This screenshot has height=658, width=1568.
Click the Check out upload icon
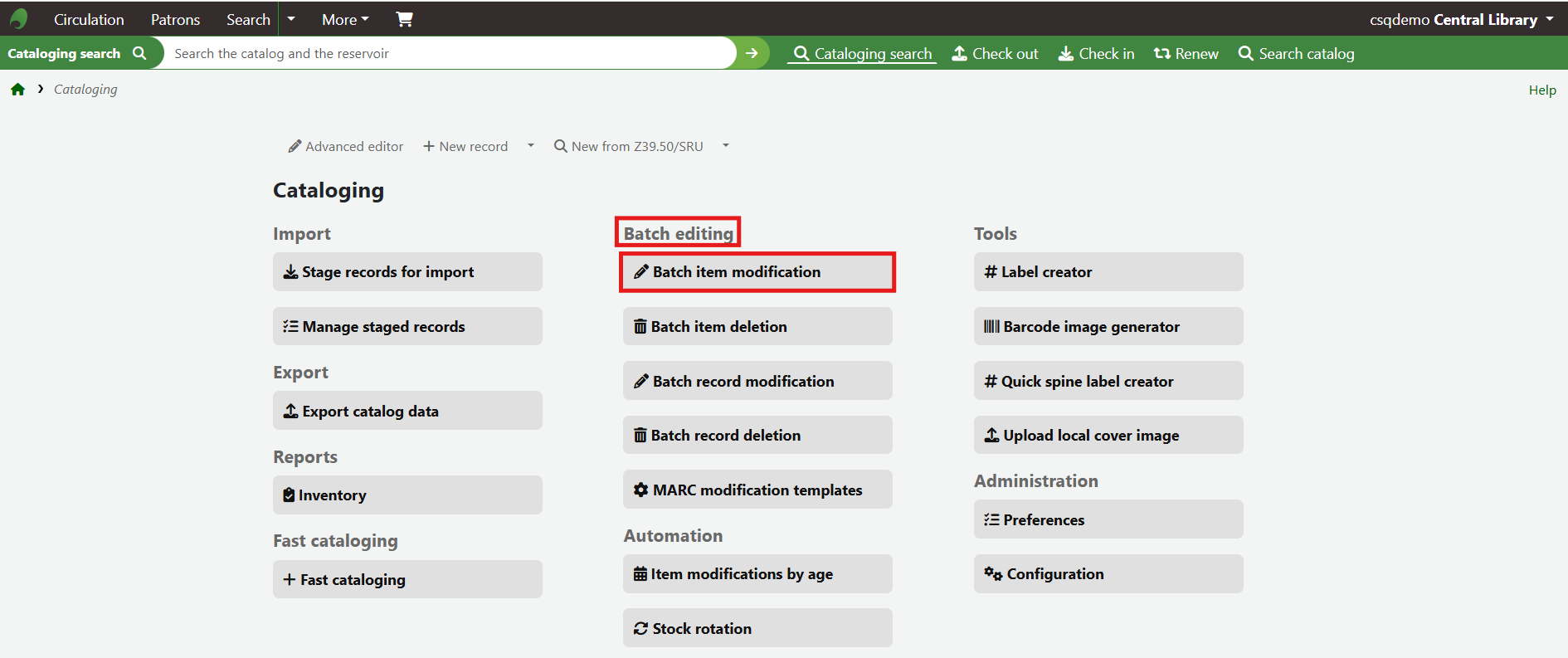pos(959,54)
